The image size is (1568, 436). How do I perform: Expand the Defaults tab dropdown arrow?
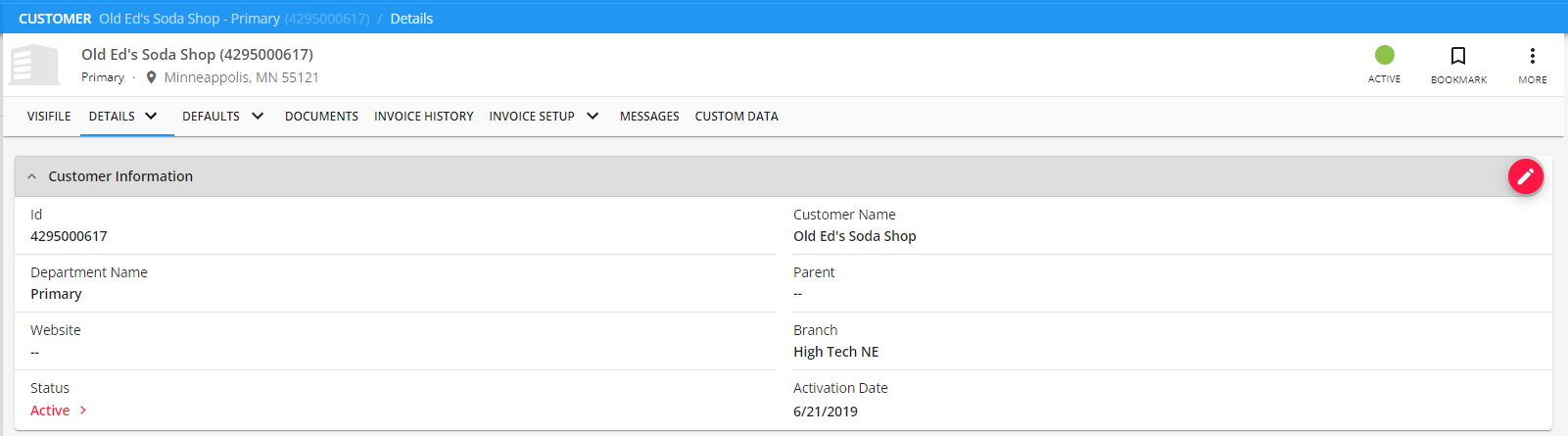click(258, 116)
